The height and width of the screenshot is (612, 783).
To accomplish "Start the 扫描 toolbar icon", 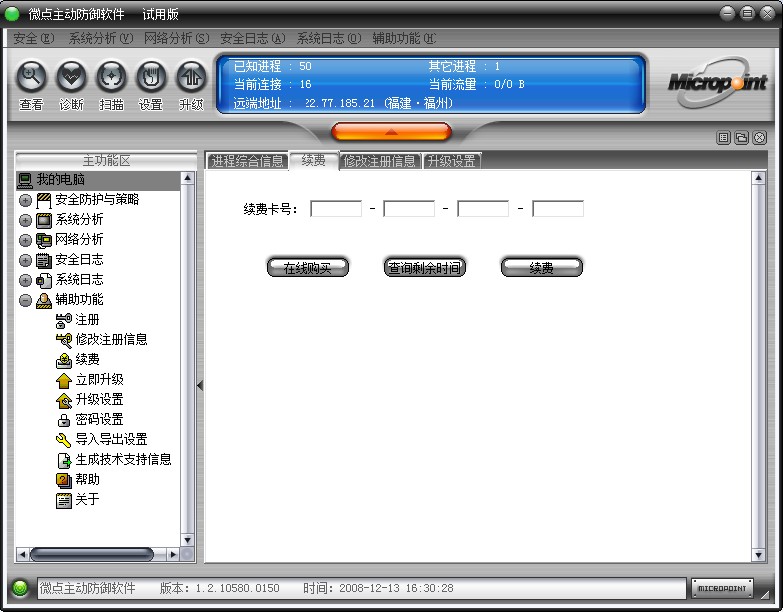I will [111, 77].
